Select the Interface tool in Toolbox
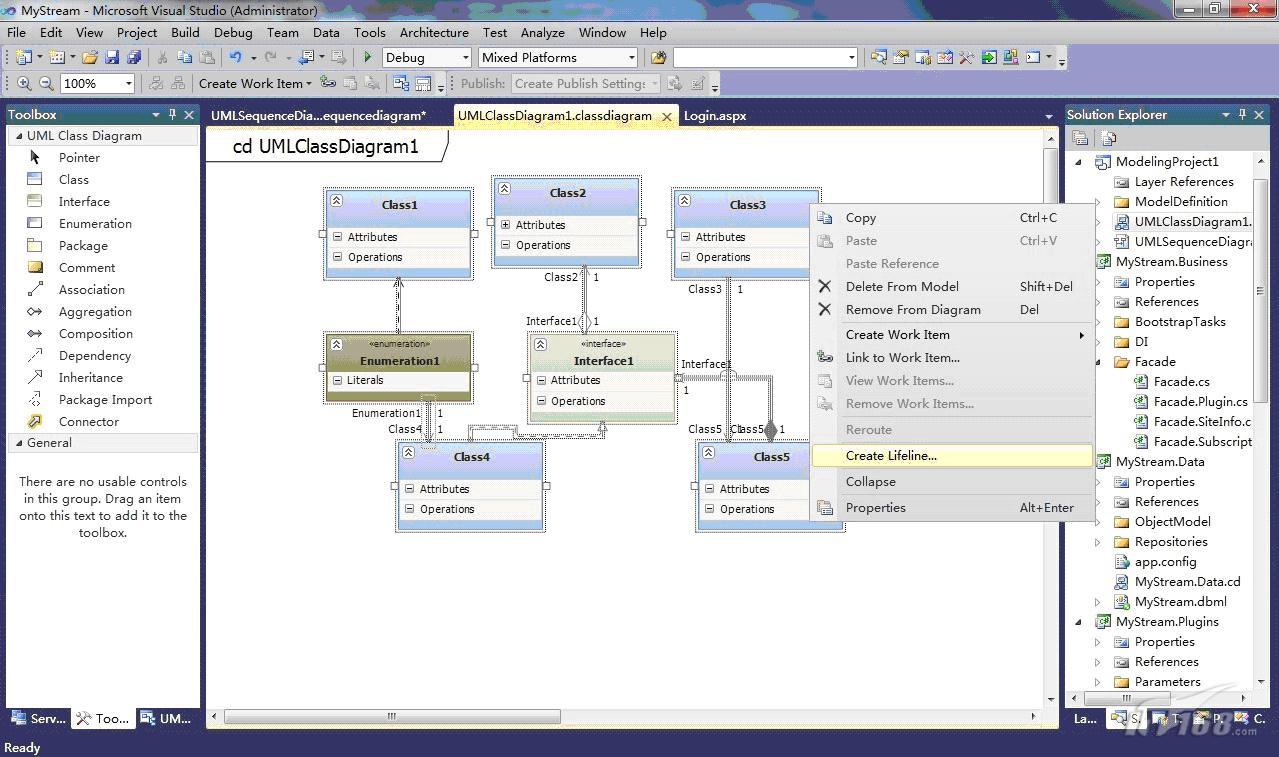This screenshot has height=757, width=1279. click(x=105, y=202)
